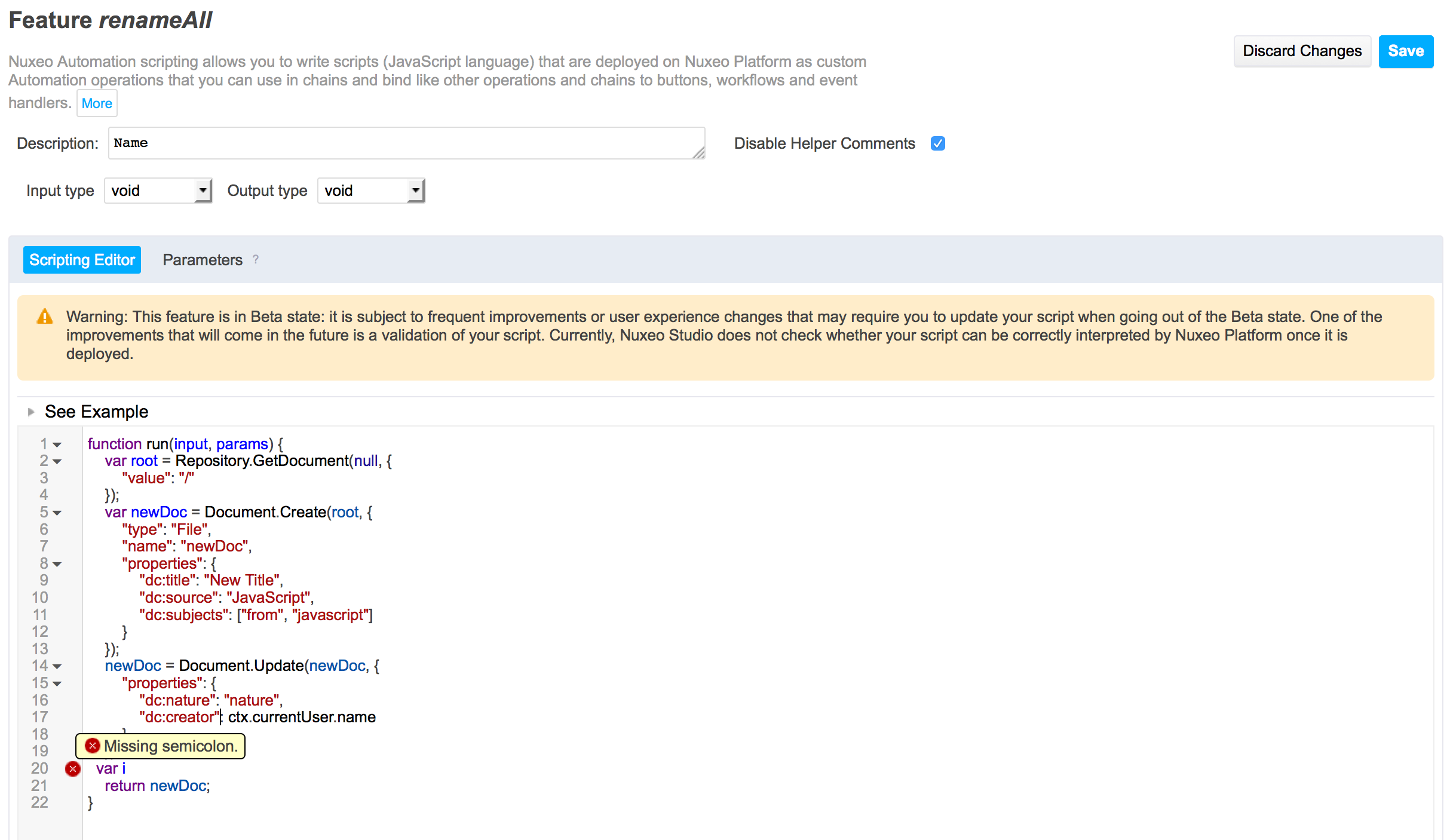Click '"type": "File"' on line 6

tap(164, 529)
